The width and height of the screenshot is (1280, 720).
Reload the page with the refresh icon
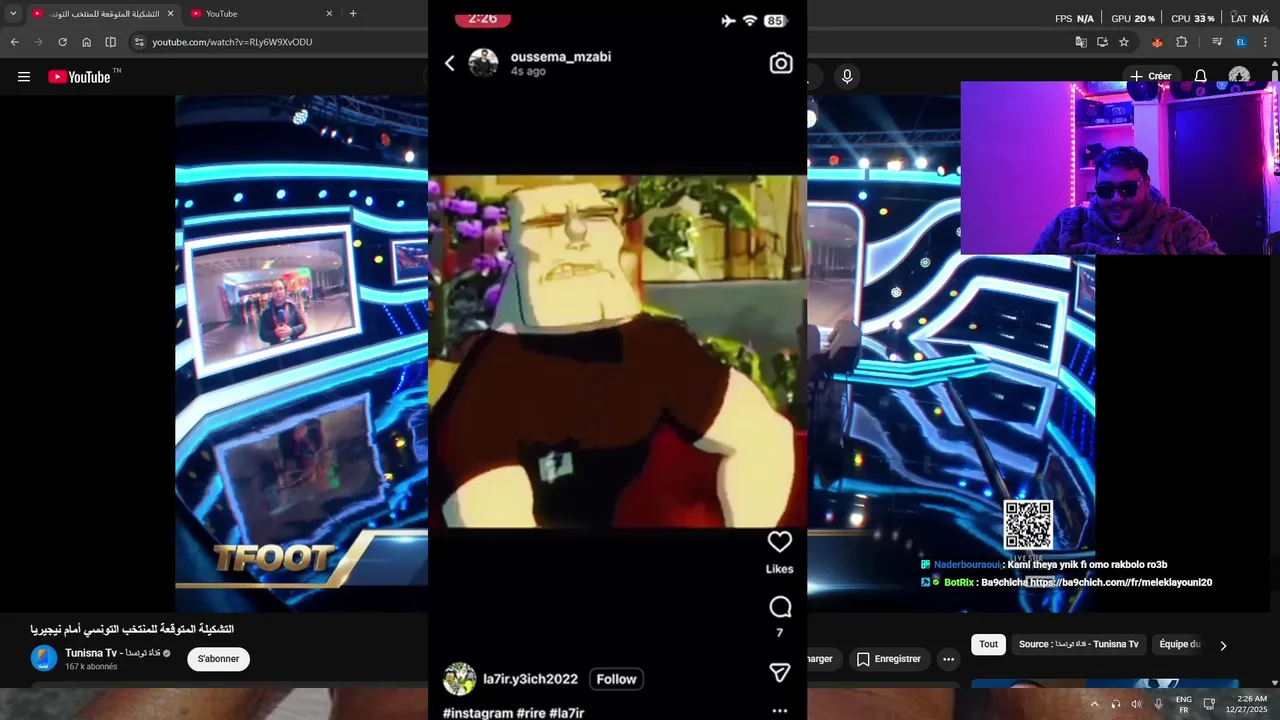(62, 42)
